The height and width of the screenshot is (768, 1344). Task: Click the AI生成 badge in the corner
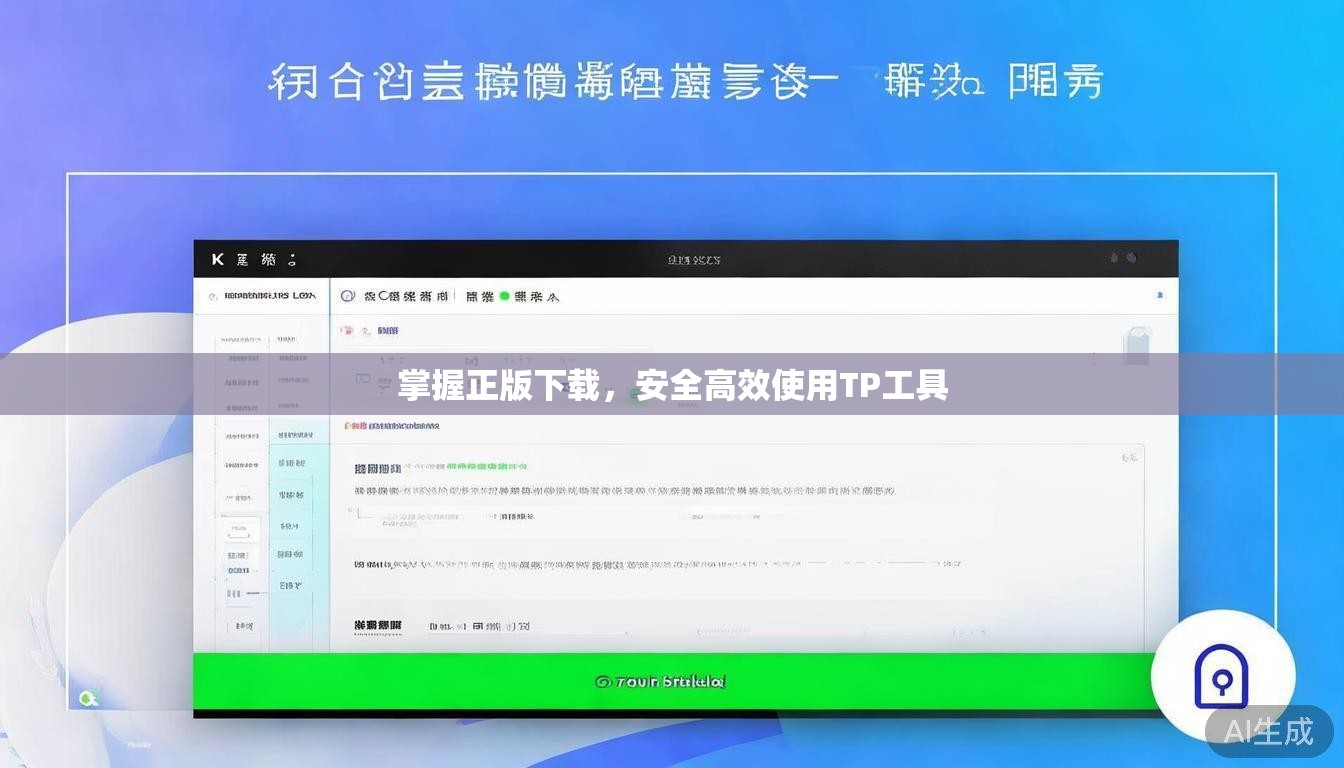click(1269, 731)
